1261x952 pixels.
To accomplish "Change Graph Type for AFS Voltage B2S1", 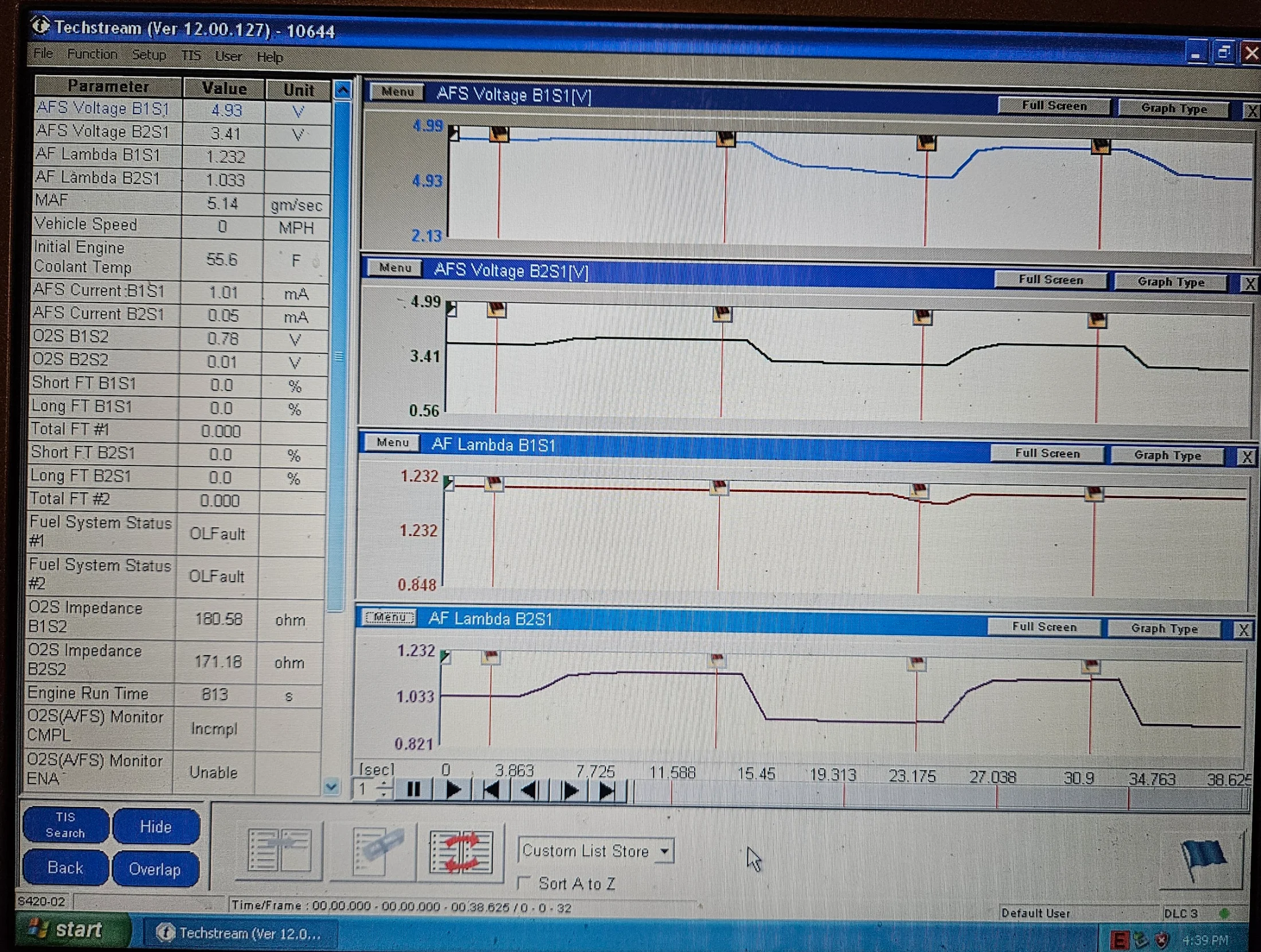I will click(x=1170, y=282).
